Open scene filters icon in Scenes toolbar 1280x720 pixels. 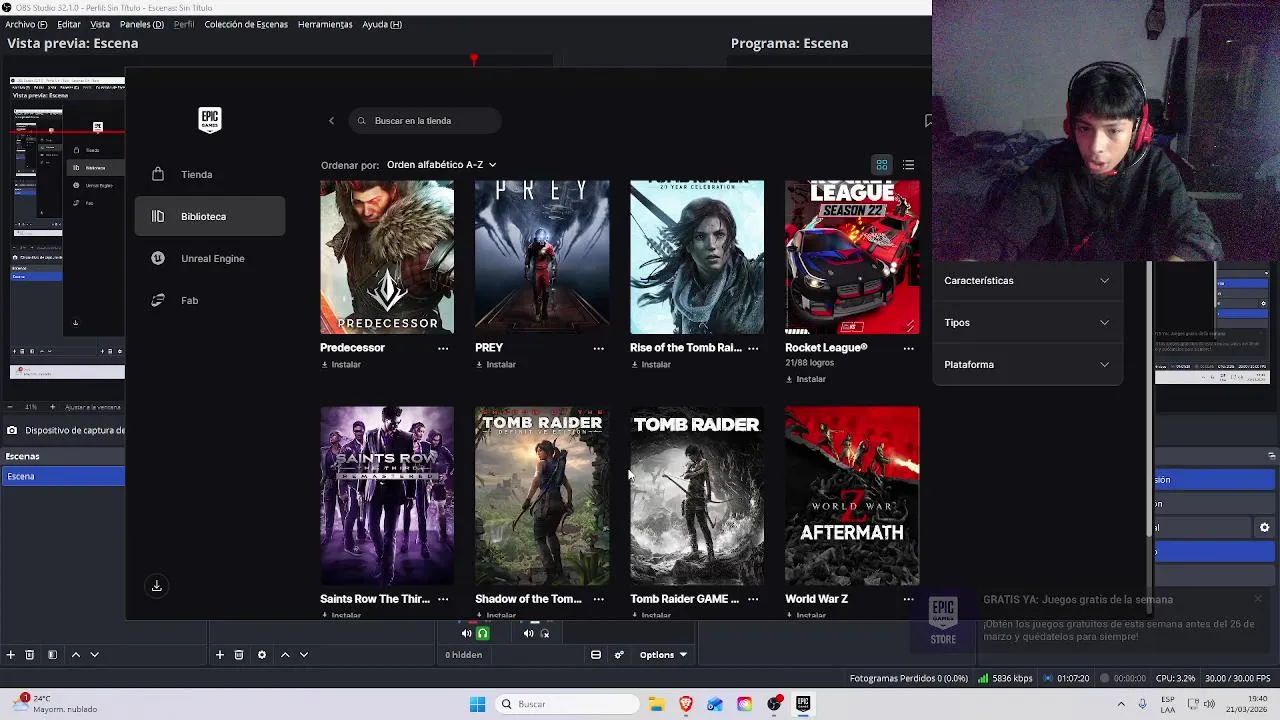point(52,655)
